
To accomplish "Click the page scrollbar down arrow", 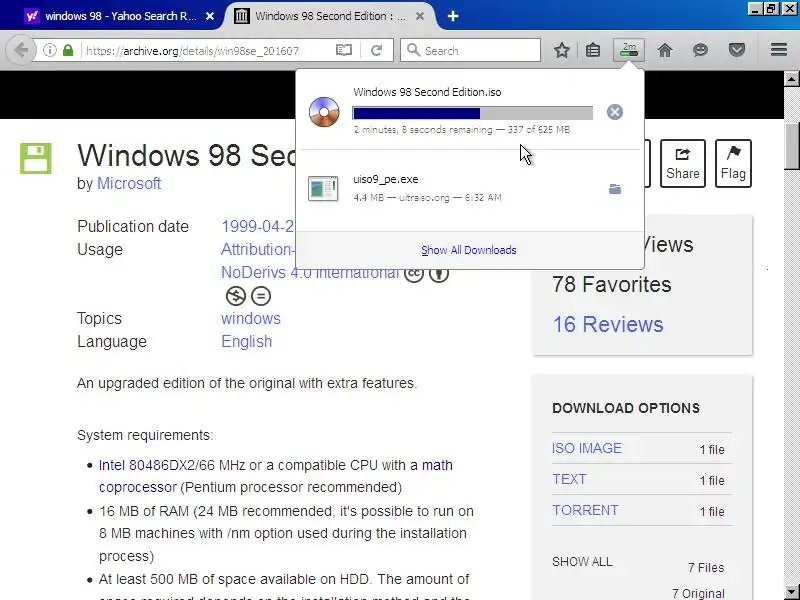I will click(x=791, y=592).
